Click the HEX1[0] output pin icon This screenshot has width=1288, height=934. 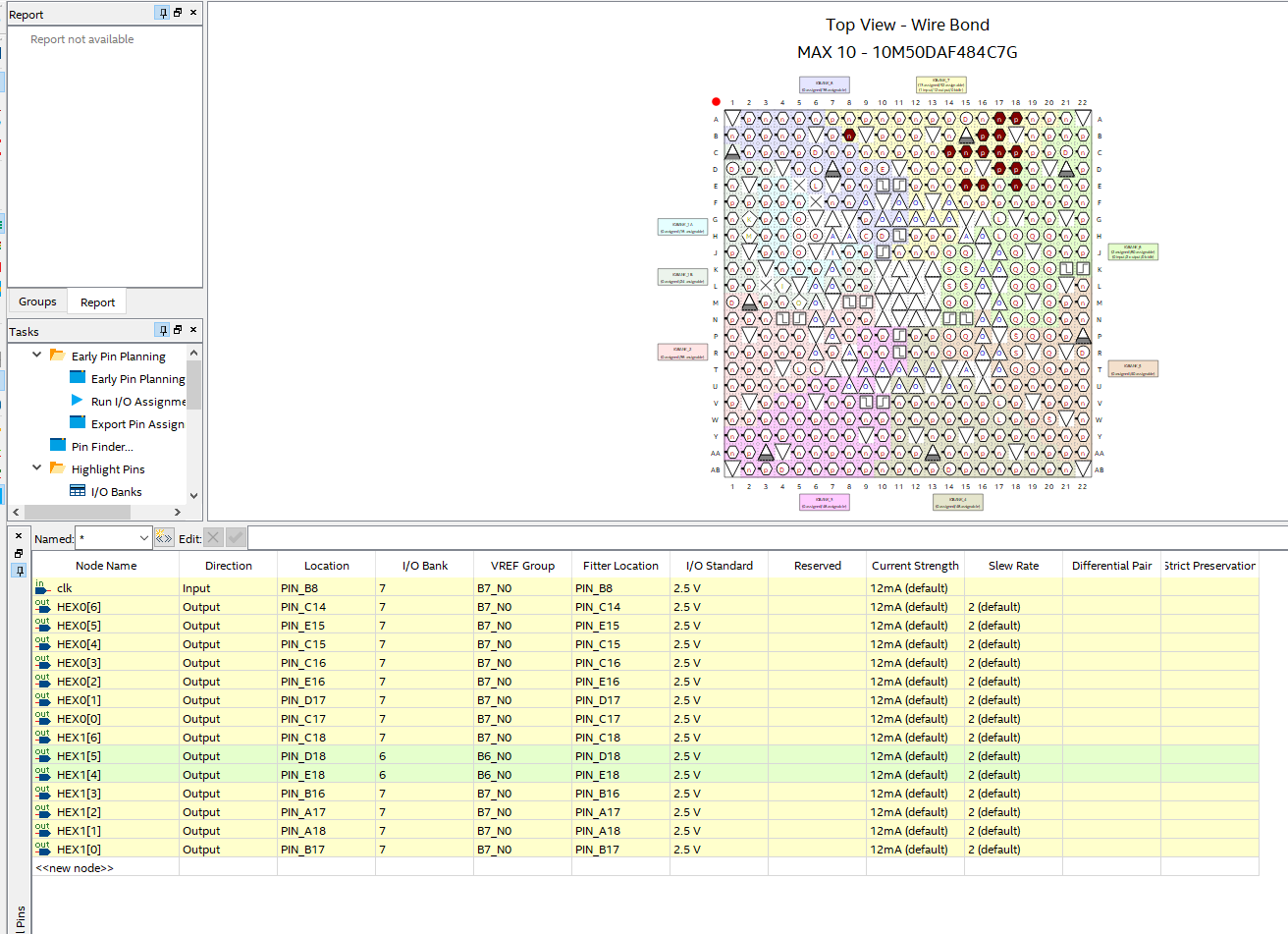(42, 849)
